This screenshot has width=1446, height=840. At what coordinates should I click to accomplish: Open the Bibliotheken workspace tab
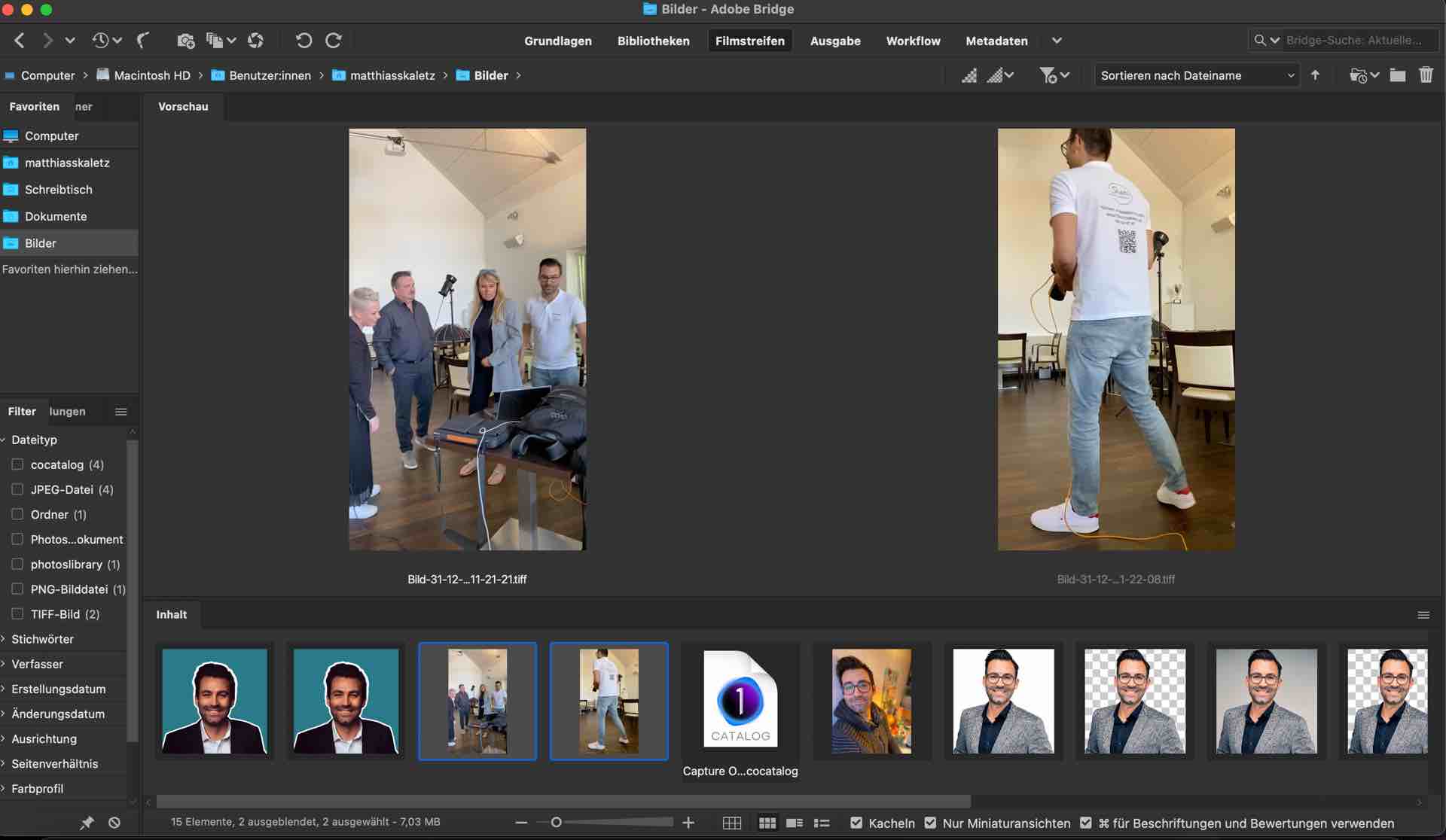click(x=653, y=41)
